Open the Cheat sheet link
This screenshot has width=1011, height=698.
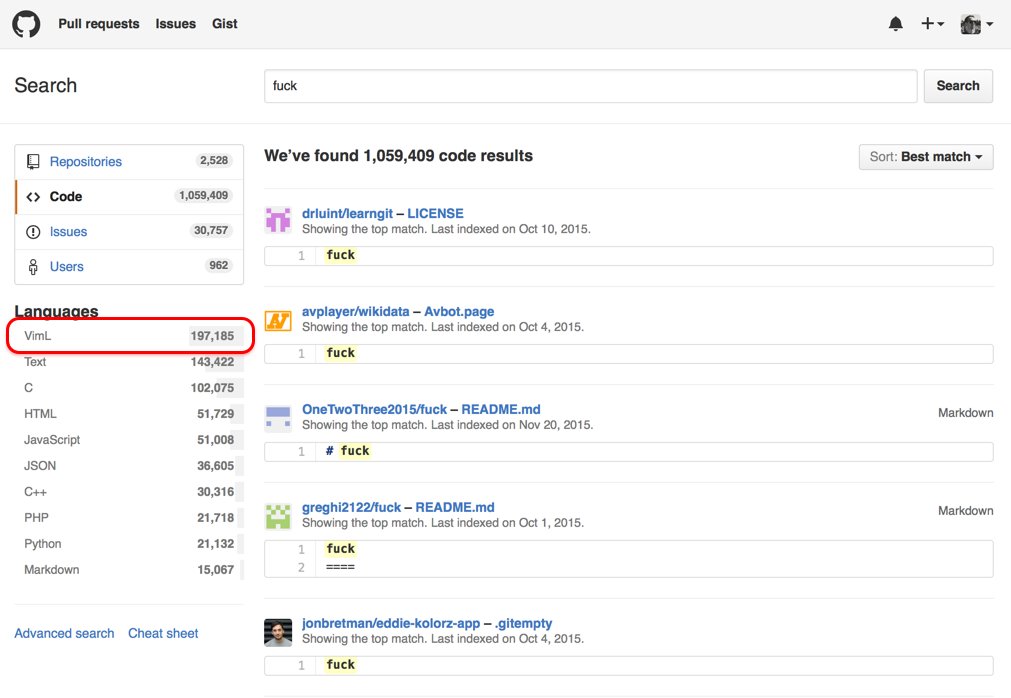[163, 633]
